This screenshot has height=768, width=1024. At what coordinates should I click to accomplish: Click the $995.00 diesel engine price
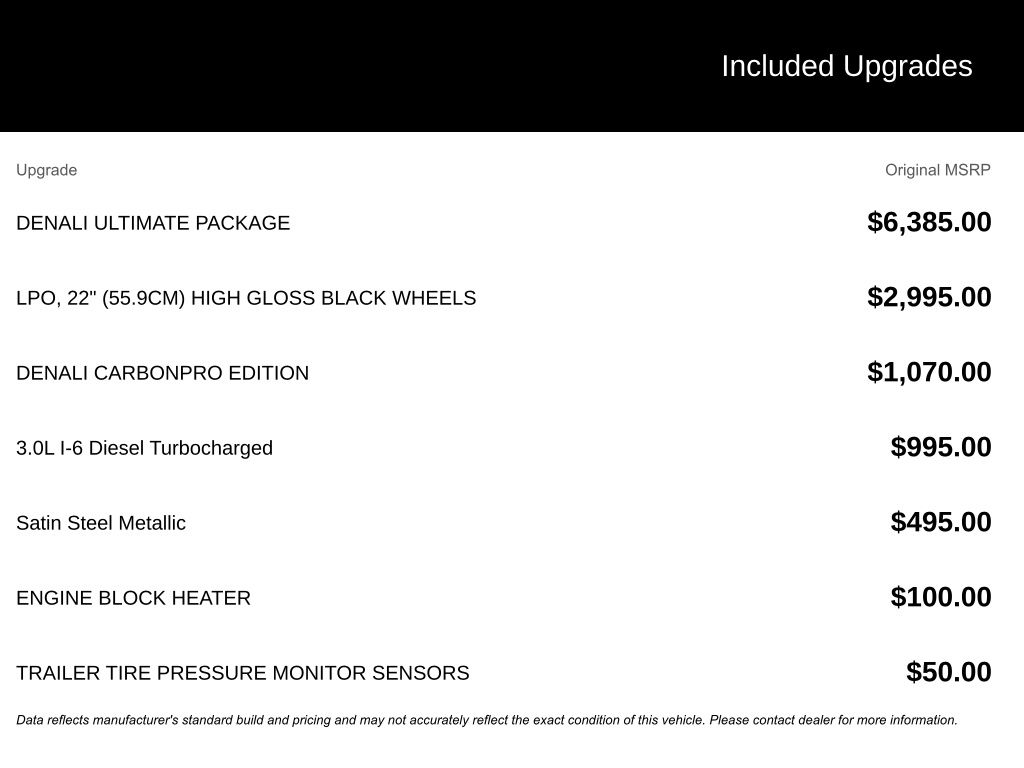point(940,447)
